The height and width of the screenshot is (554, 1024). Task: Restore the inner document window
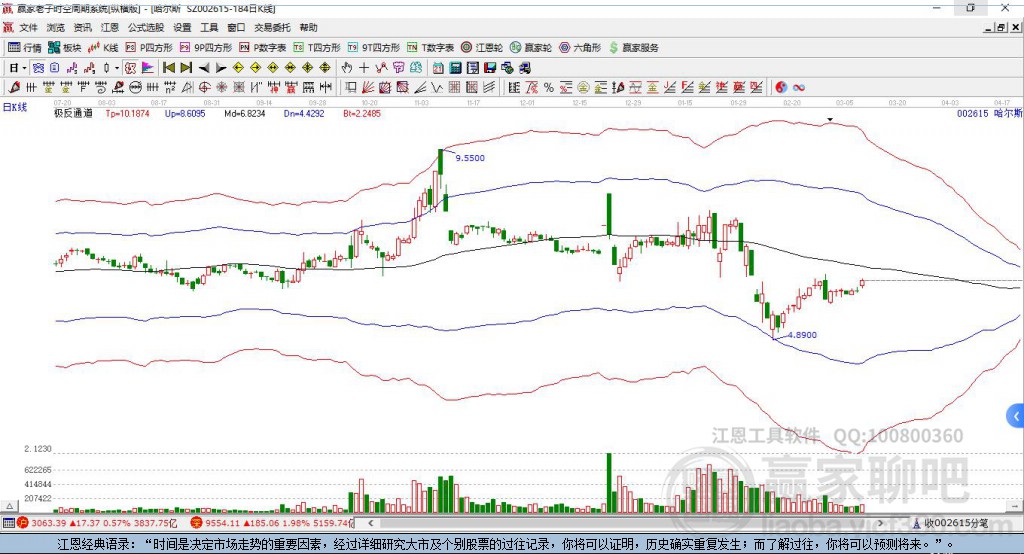point(1001,27)
